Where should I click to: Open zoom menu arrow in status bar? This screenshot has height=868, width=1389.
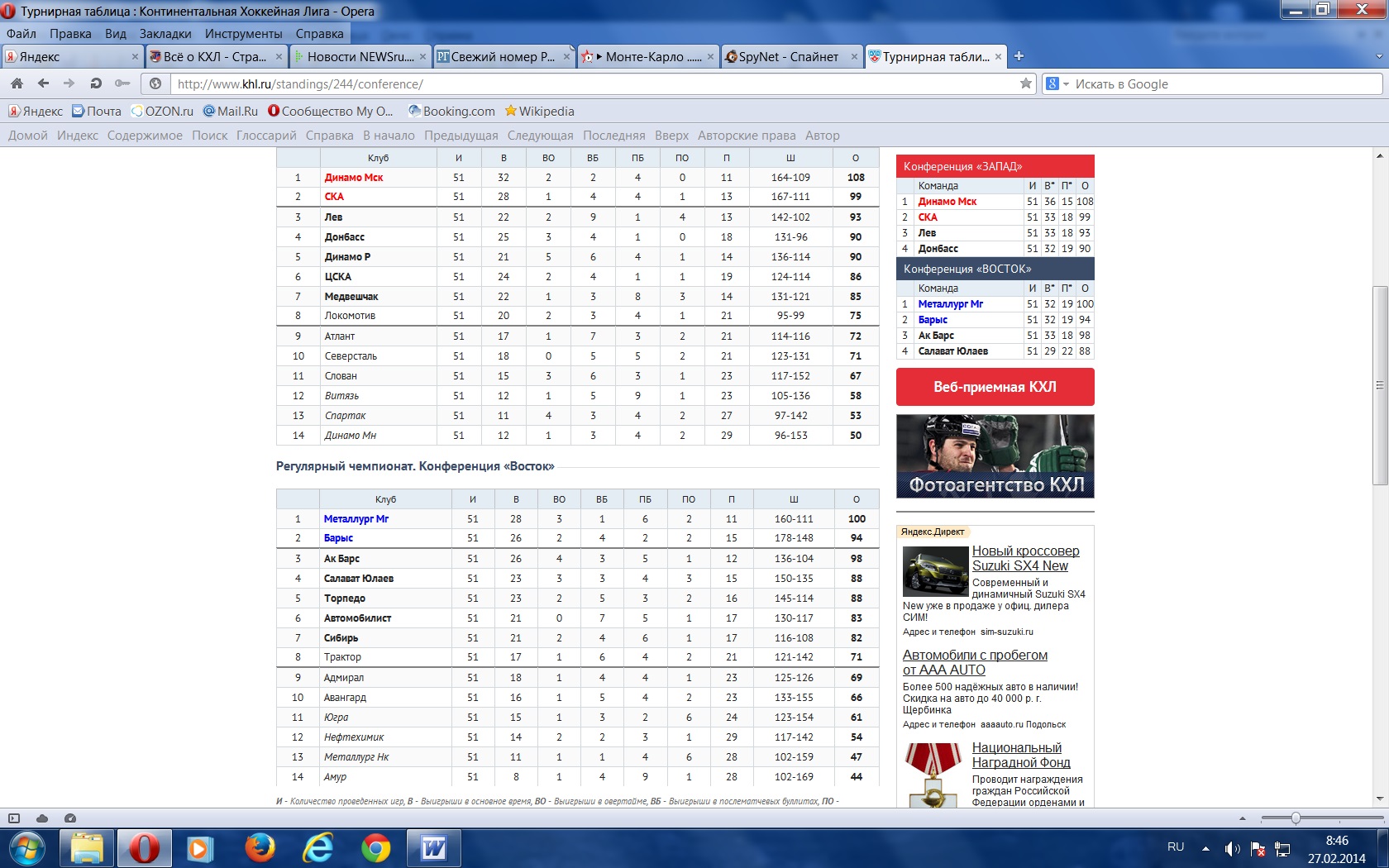(1243, 818)
